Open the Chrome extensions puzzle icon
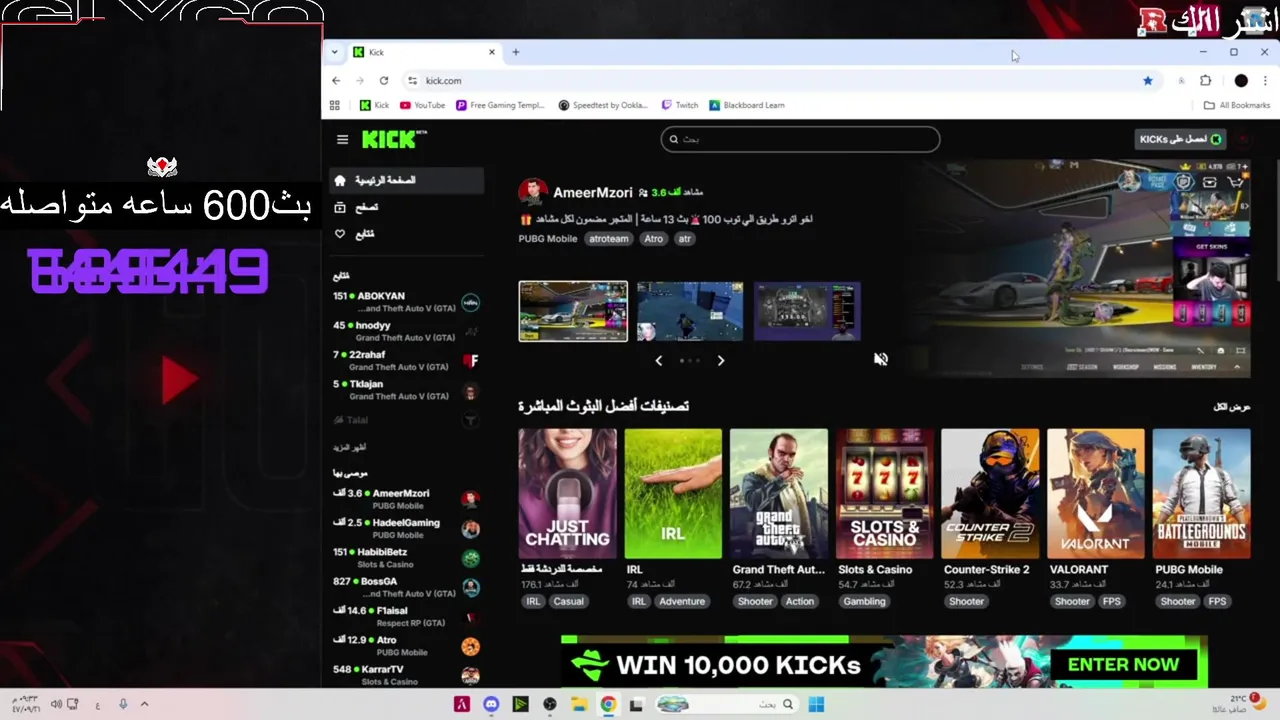Image resolution: width=1280 pixels, height=720 pixels. [1205, 81]
